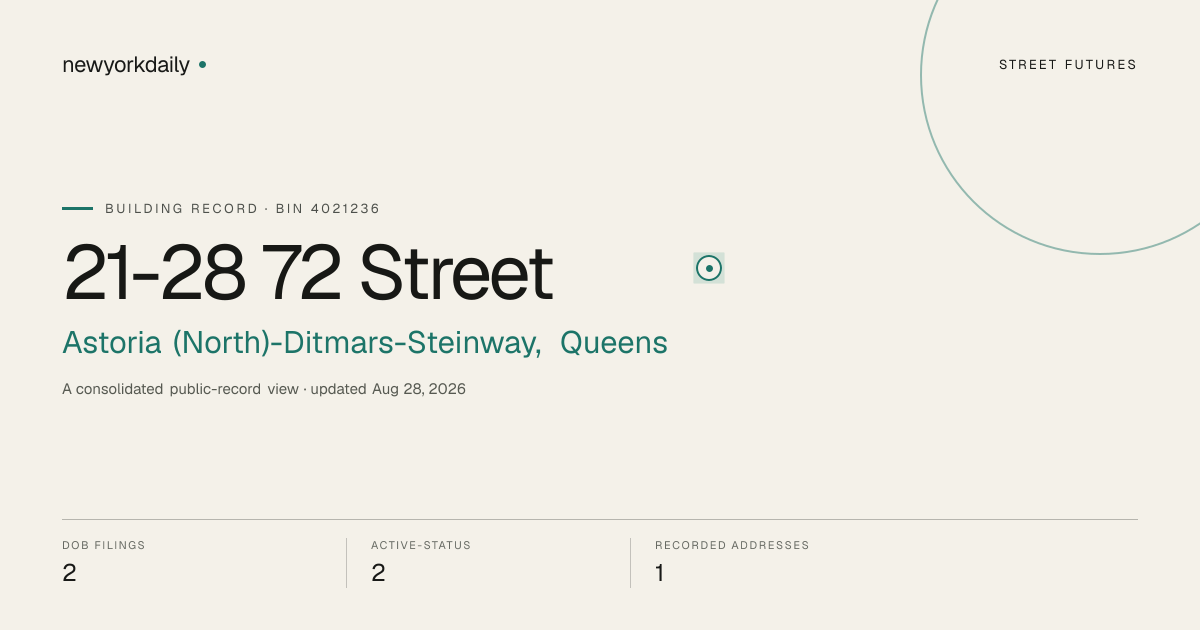Screen dimensions: 1200x630
Task: Click the consolidated public-record view text
Action: [180, 389]
